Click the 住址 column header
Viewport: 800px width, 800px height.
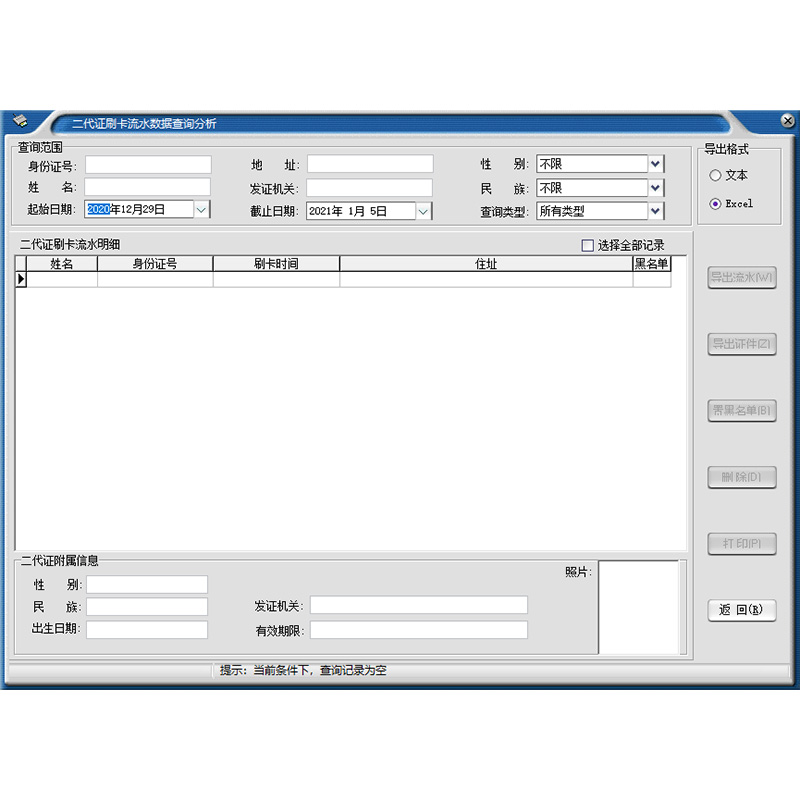[x=486, y=264]
